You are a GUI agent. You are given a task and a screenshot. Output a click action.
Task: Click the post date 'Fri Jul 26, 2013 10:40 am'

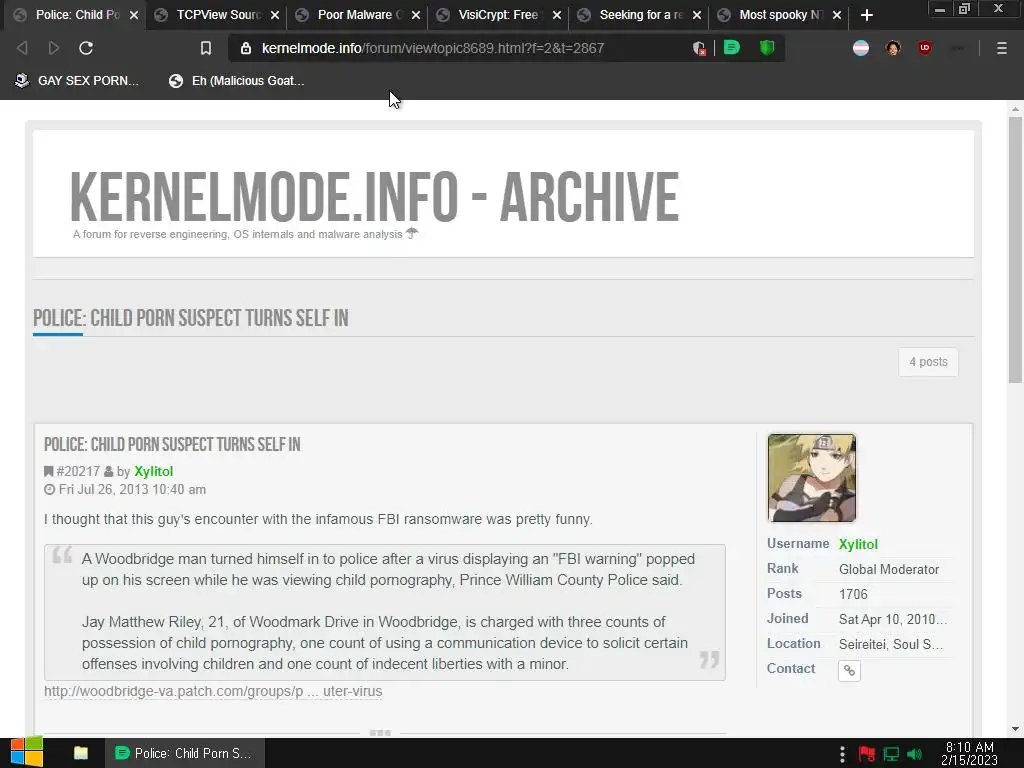pyautogui.click(x=132, y=490)
